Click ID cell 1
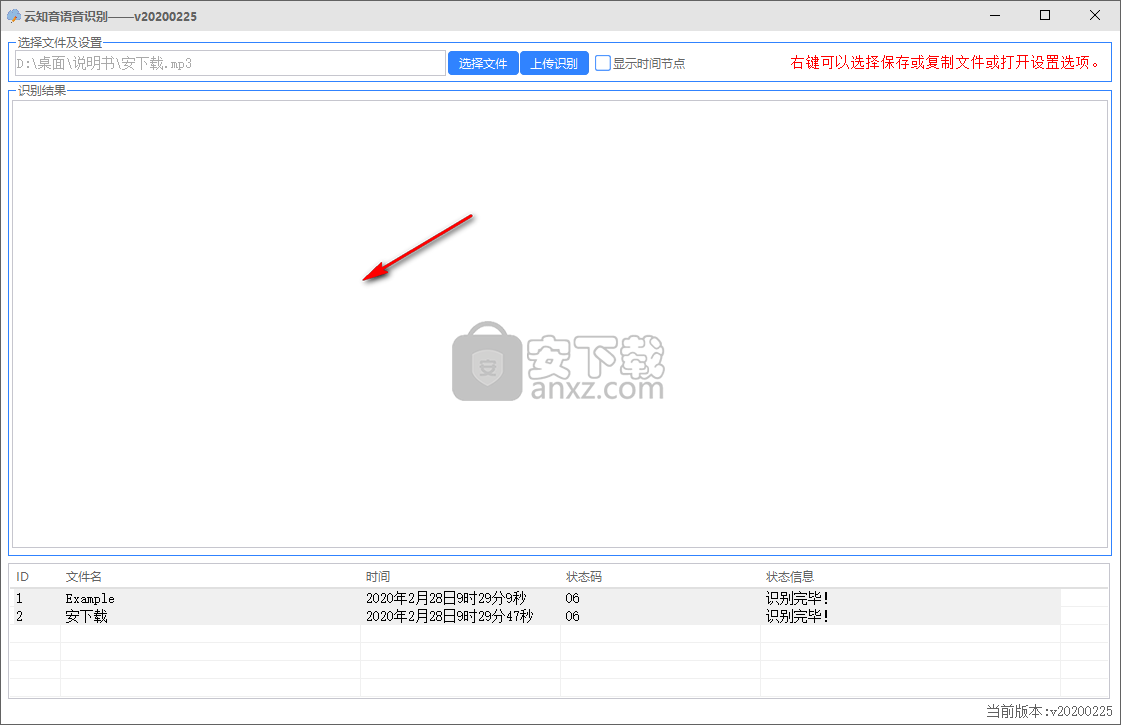 [x=19, y=598]
